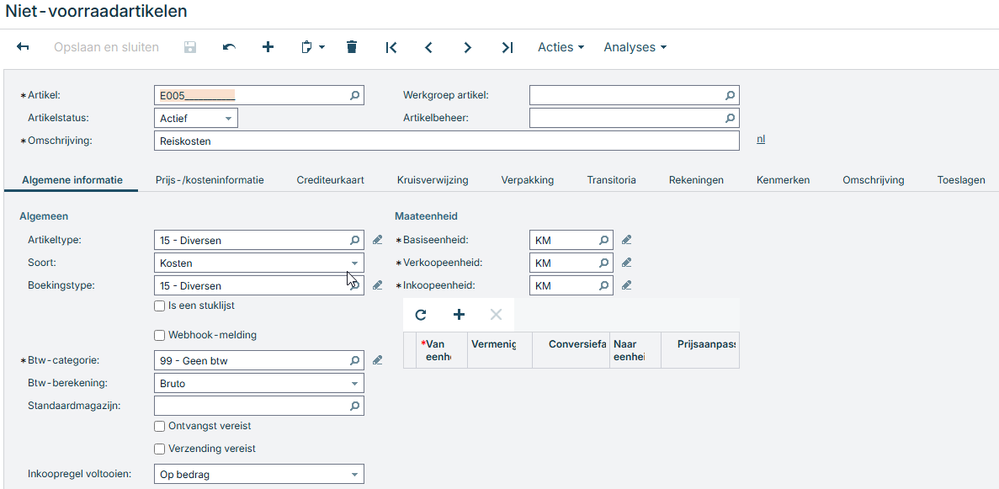Screen dimensions: 999x489
Task: Open Soort dropdown showing Kosten
Action: 259,263
